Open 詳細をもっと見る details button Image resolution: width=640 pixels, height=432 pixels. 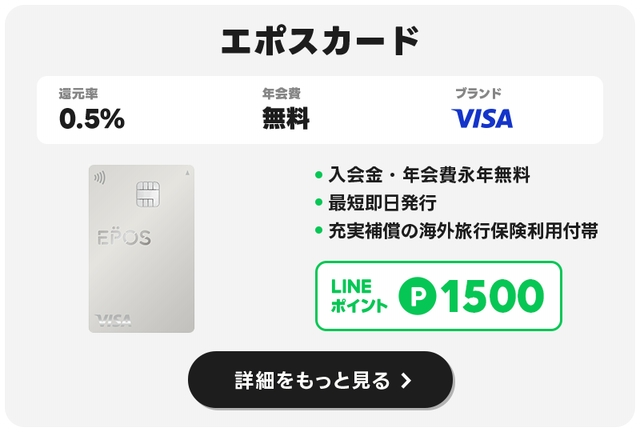pos(321,380)
